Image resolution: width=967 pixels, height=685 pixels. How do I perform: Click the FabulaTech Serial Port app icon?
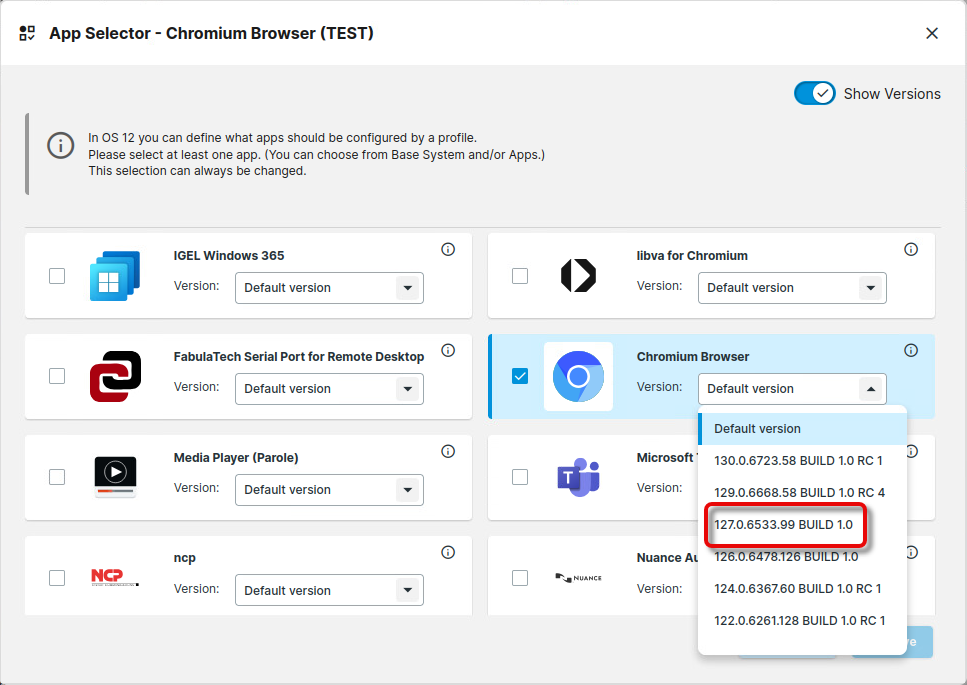[x=115, y=377]
